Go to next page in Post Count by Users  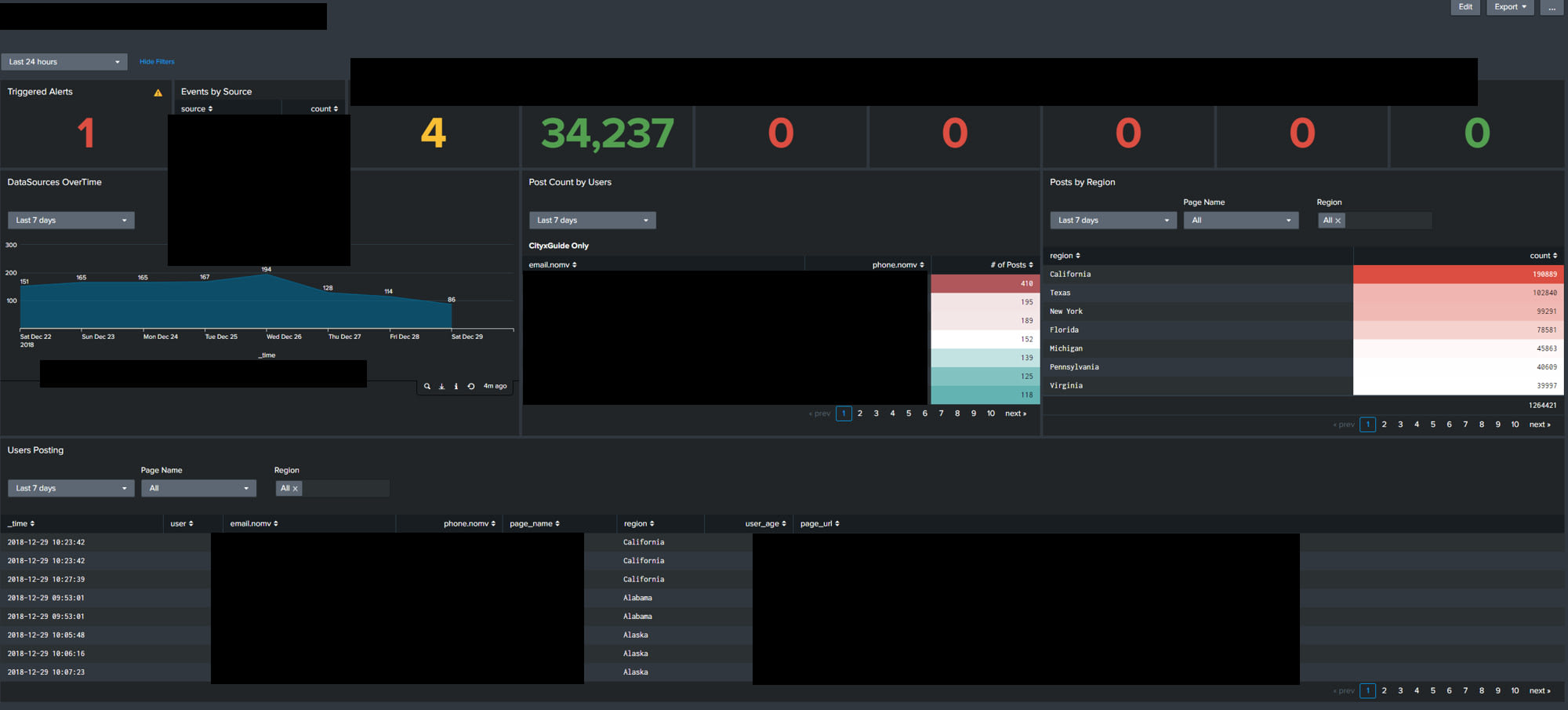coord(1015,413)
